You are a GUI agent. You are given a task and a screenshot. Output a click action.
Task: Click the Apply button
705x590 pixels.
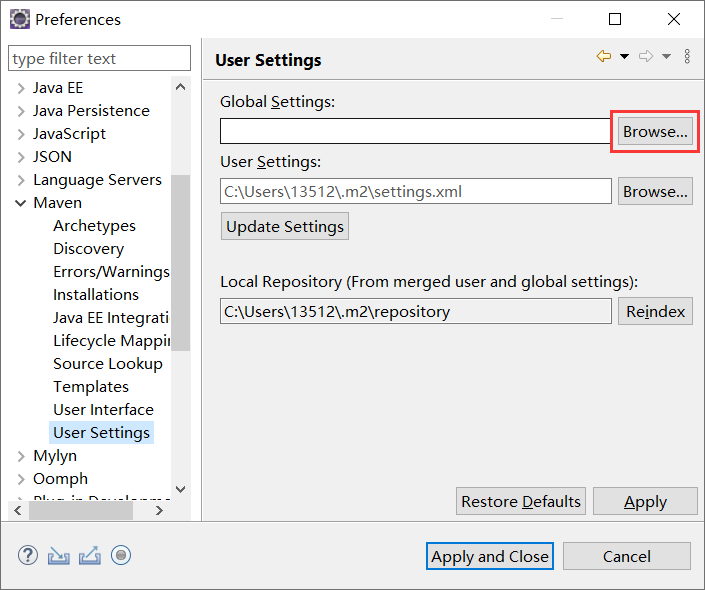(645, 501)
